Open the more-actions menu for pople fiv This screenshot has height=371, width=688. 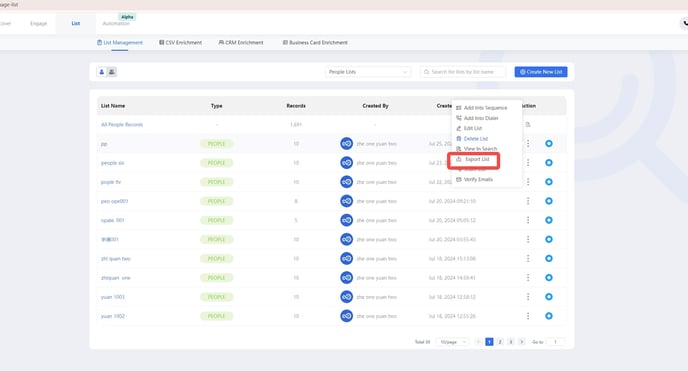pos(528,182)
